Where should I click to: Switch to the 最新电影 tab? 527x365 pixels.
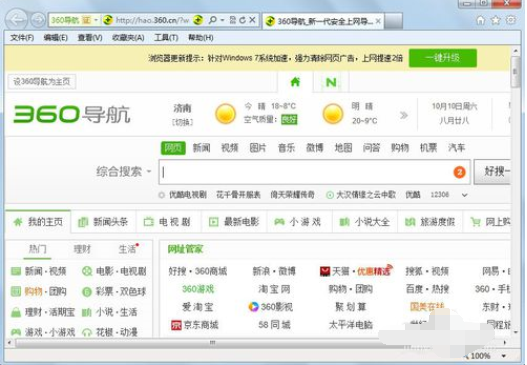click(x=234, y=222)
